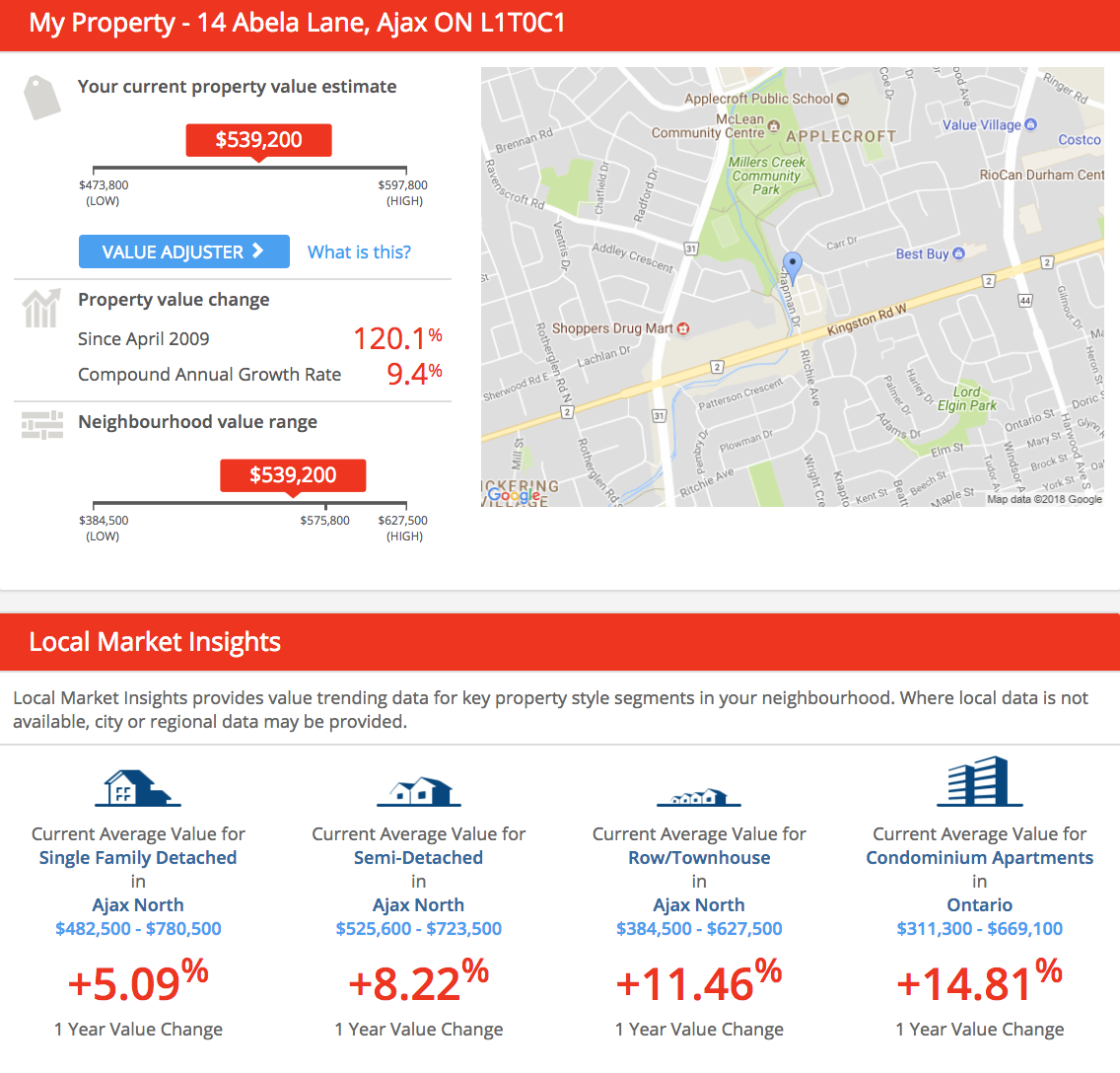Click the Shoppers Drug Mart map marker
The width and height of the screenshot is (1120, 1073).
(683, 328)
